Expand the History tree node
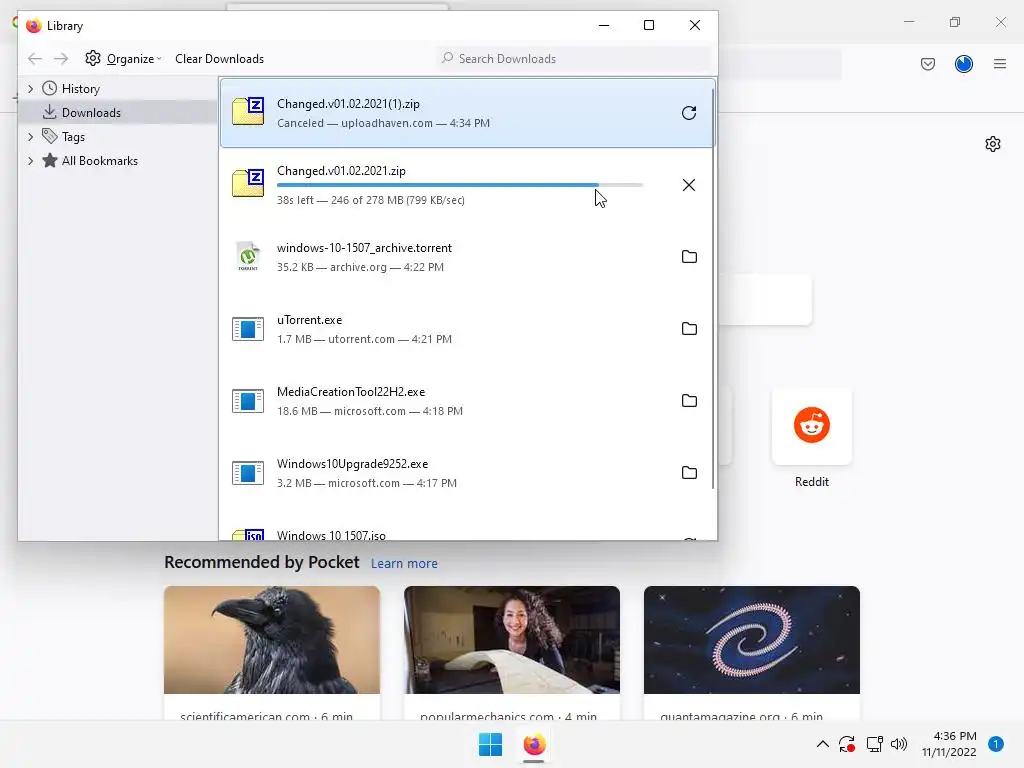The image size is (1024, 768). point(30,88)
